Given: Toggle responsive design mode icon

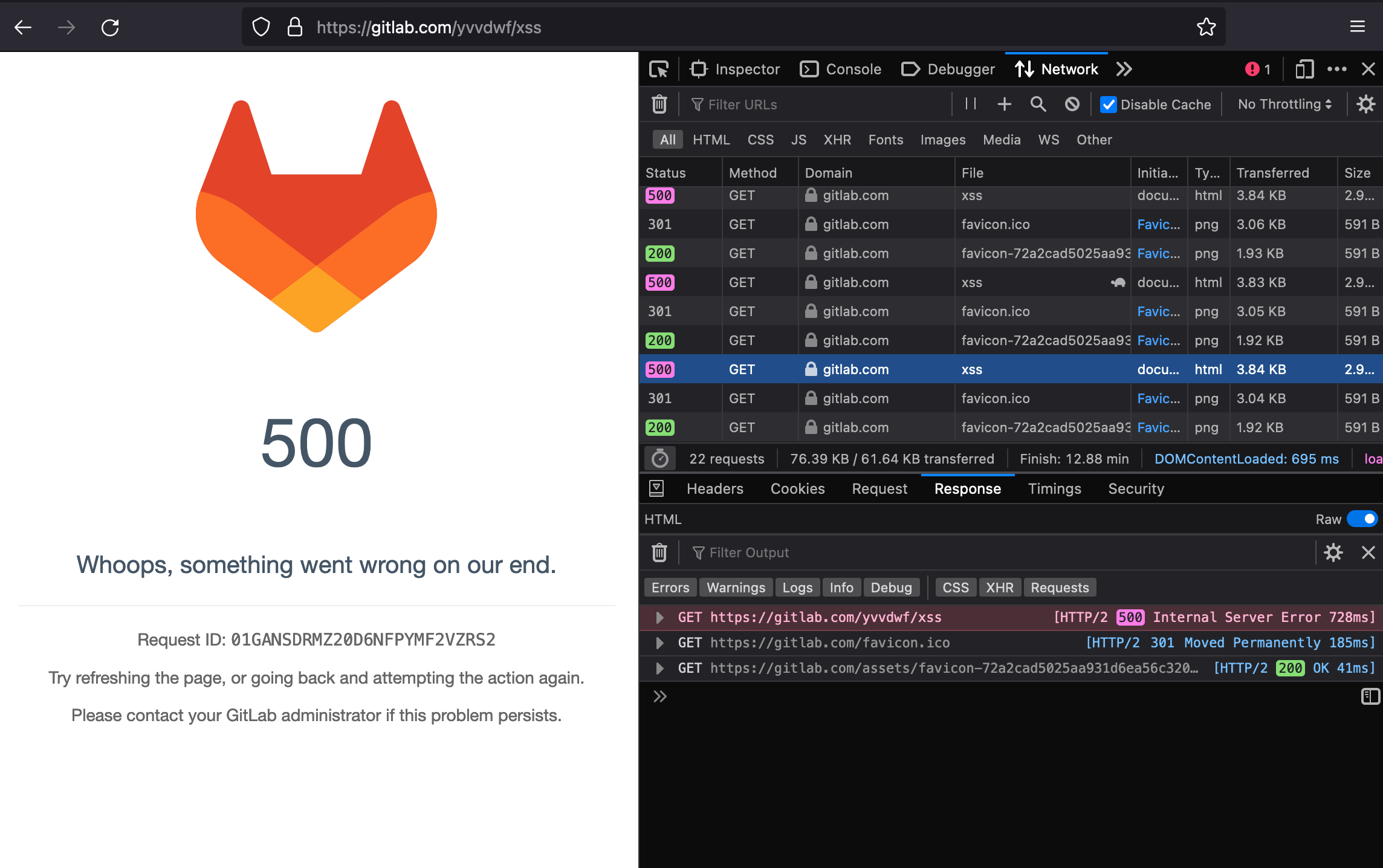Looking at the screenshot, I should tap(1304, 69).
